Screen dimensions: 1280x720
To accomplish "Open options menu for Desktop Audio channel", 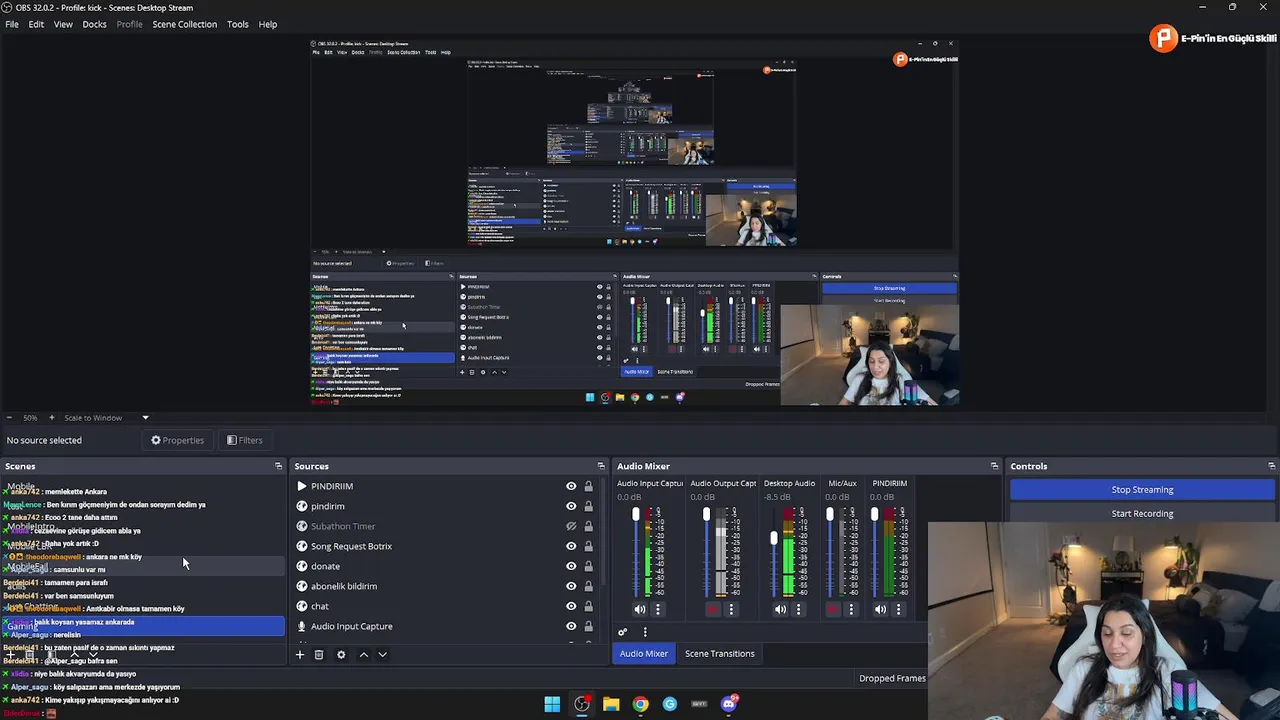I will click(798, 609).
